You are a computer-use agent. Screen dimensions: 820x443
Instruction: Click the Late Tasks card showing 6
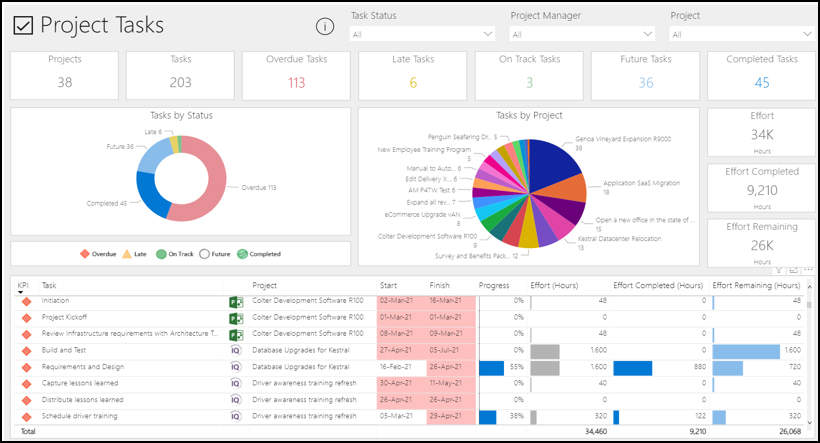point(413,75)
